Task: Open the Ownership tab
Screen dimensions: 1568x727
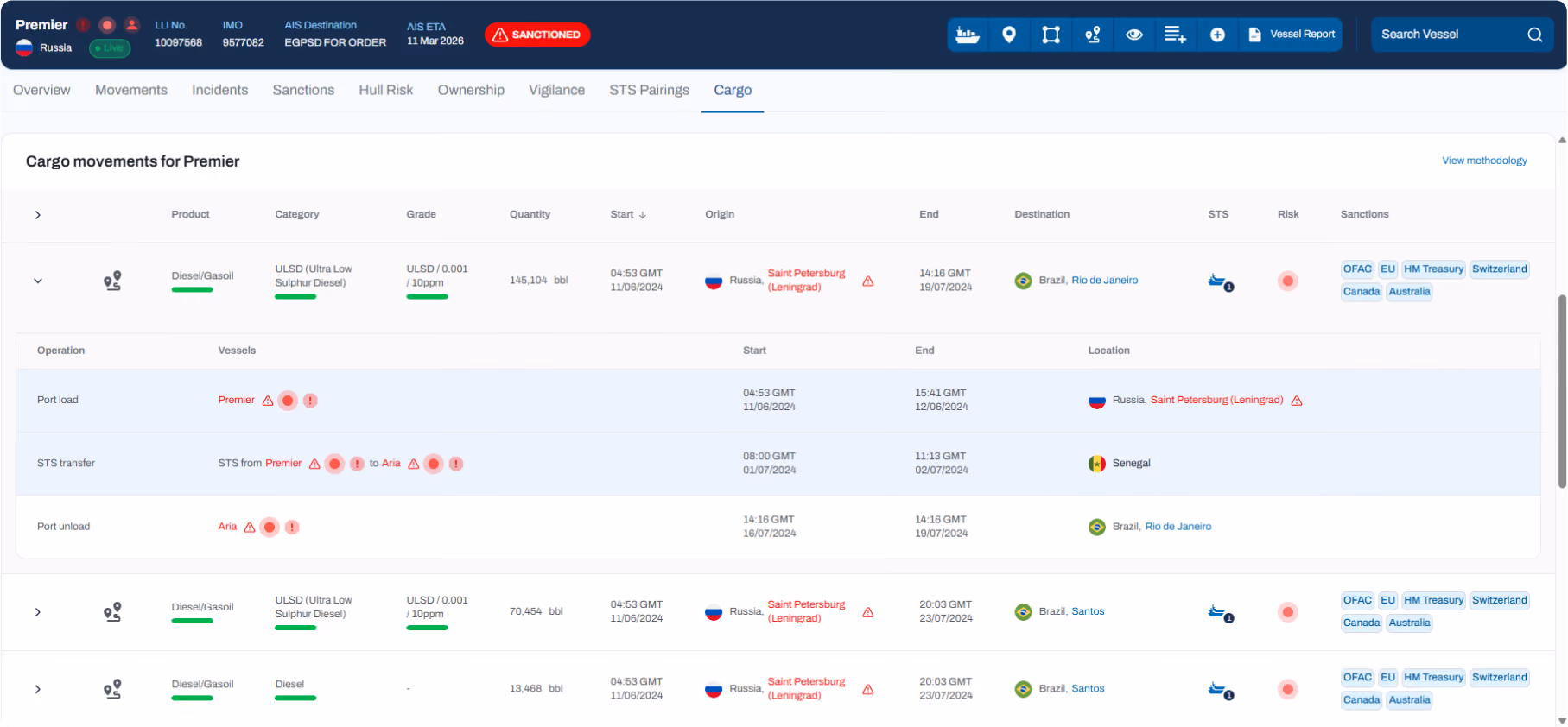Action: pyautogui.click(x=471, y=90)
